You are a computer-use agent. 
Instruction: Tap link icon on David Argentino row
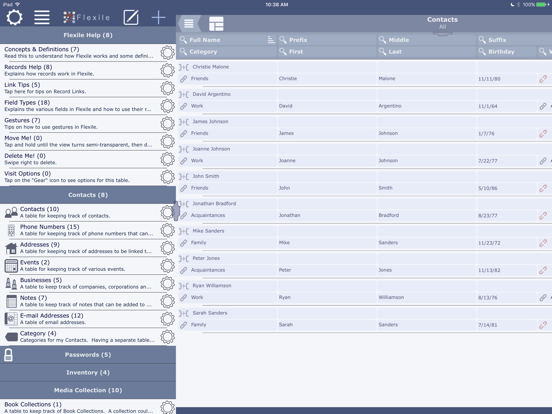[x=543, y=106]
